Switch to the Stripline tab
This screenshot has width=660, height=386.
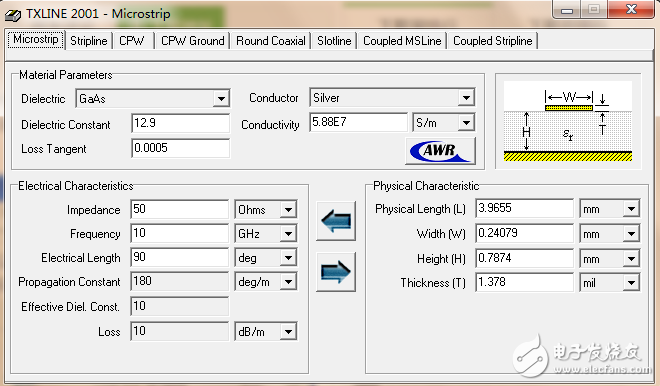click(89, 41)
